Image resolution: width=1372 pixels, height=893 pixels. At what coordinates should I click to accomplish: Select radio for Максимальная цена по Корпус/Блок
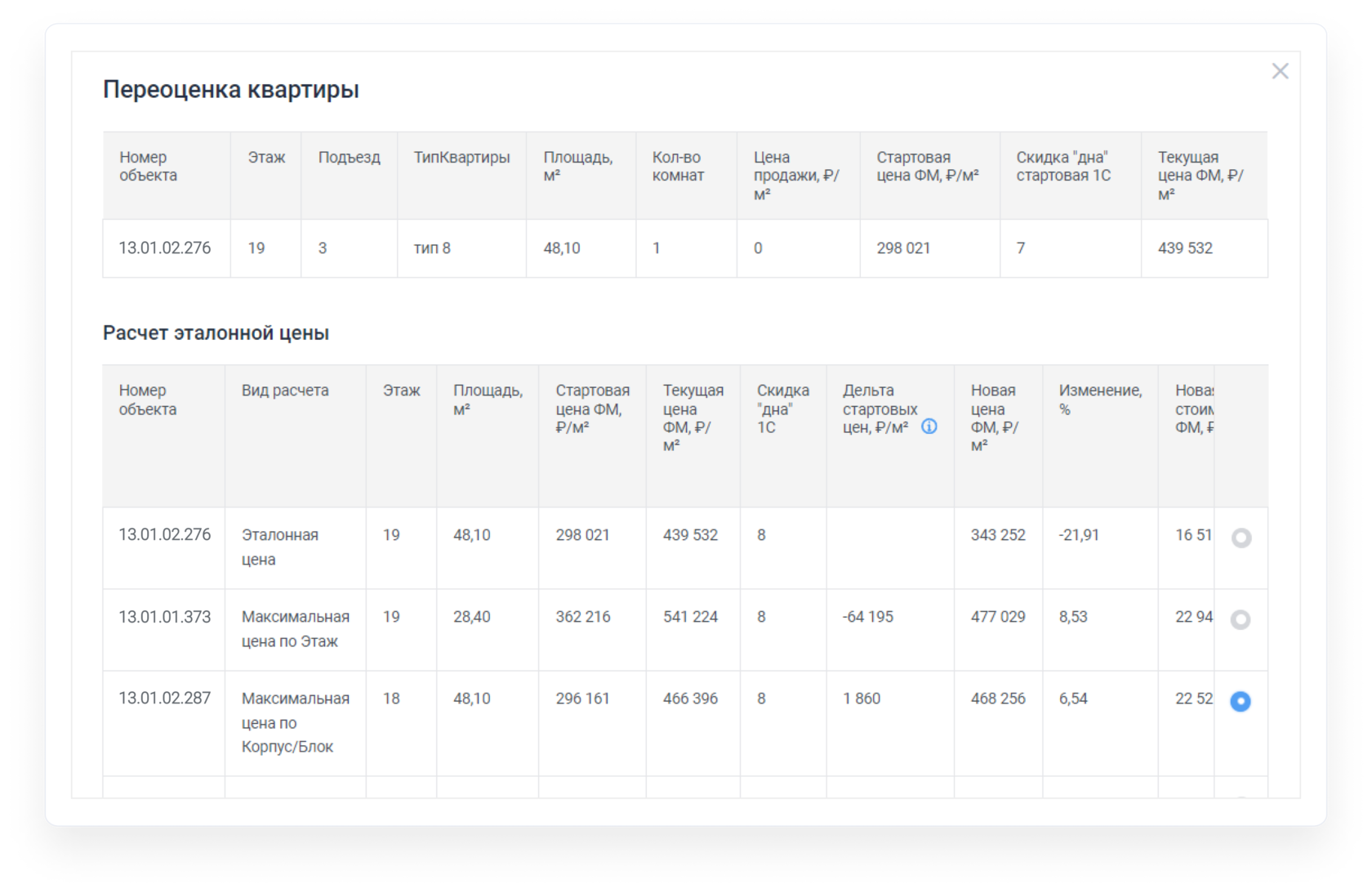(1241, 701)
